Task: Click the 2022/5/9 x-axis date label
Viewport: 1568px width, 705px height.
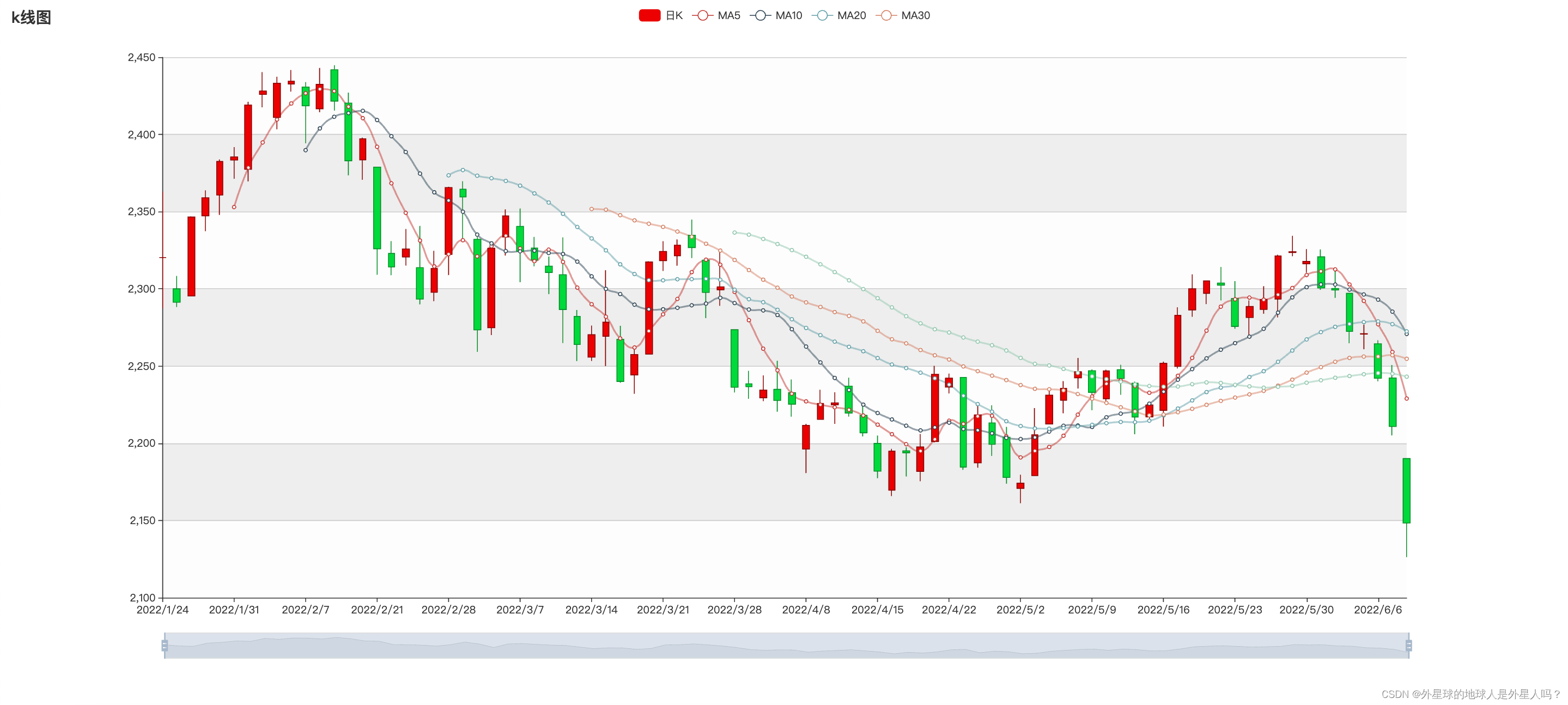Action: 1092,610
